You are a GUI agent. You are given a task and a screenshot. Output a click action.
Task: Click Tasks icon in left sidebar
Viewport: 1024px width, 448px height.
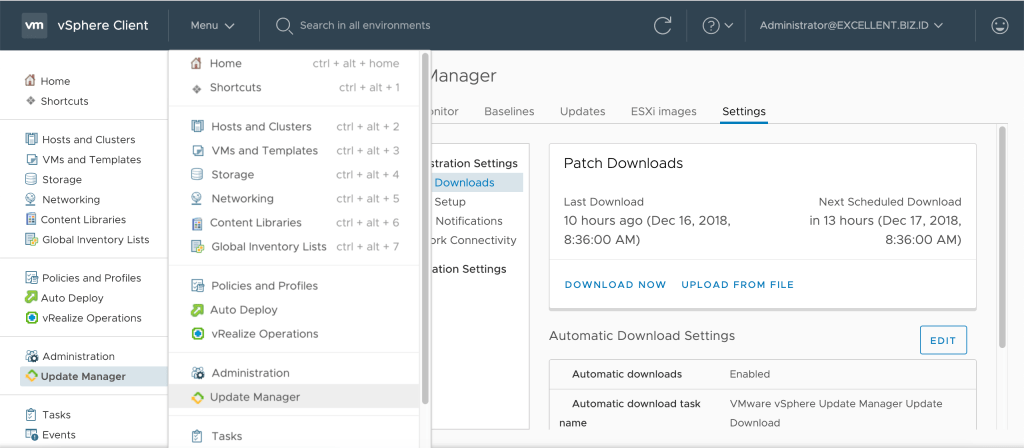point(31,415)
